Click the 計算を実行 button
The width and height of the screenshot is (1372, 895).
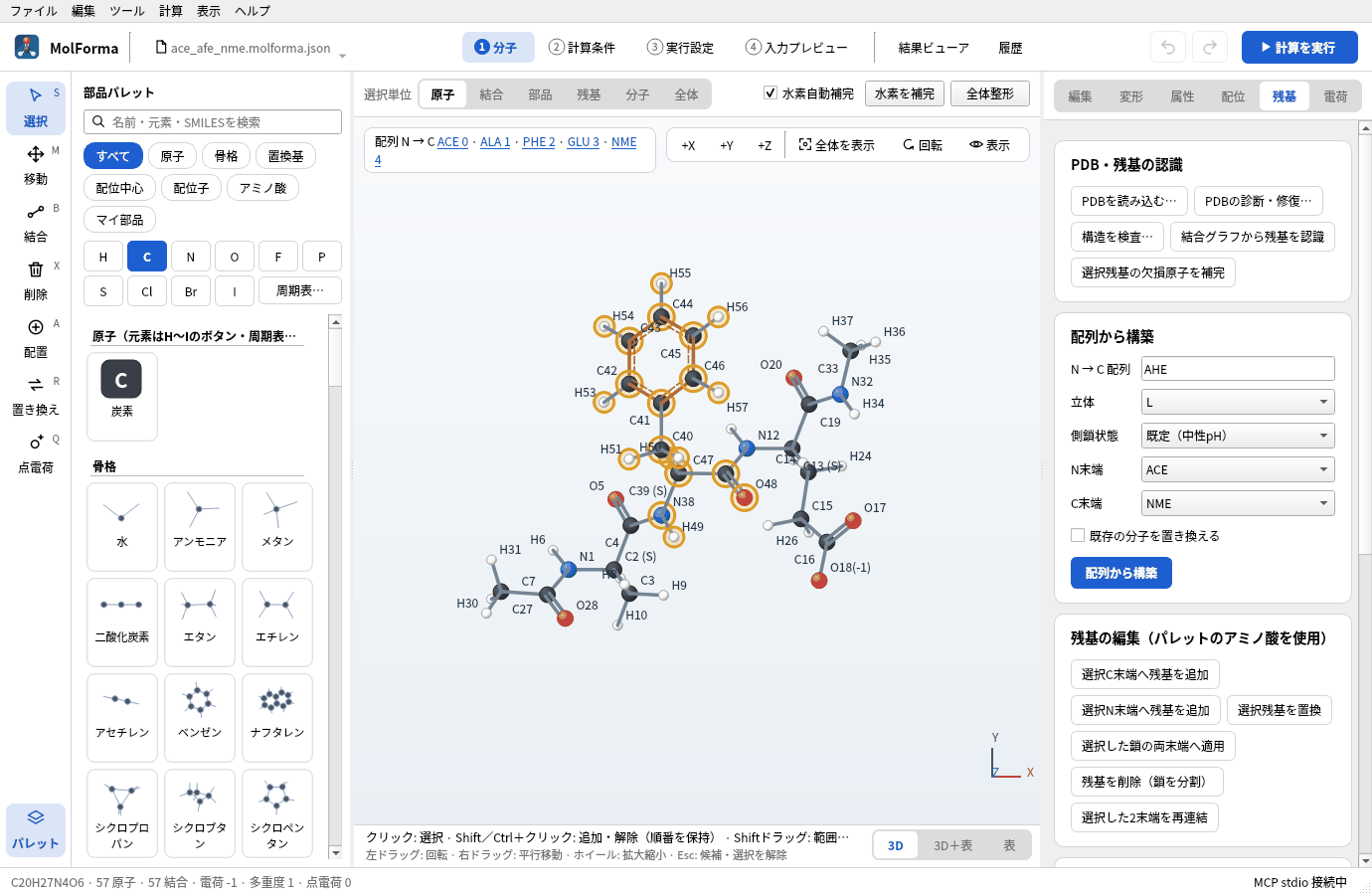click(1299, 47)
